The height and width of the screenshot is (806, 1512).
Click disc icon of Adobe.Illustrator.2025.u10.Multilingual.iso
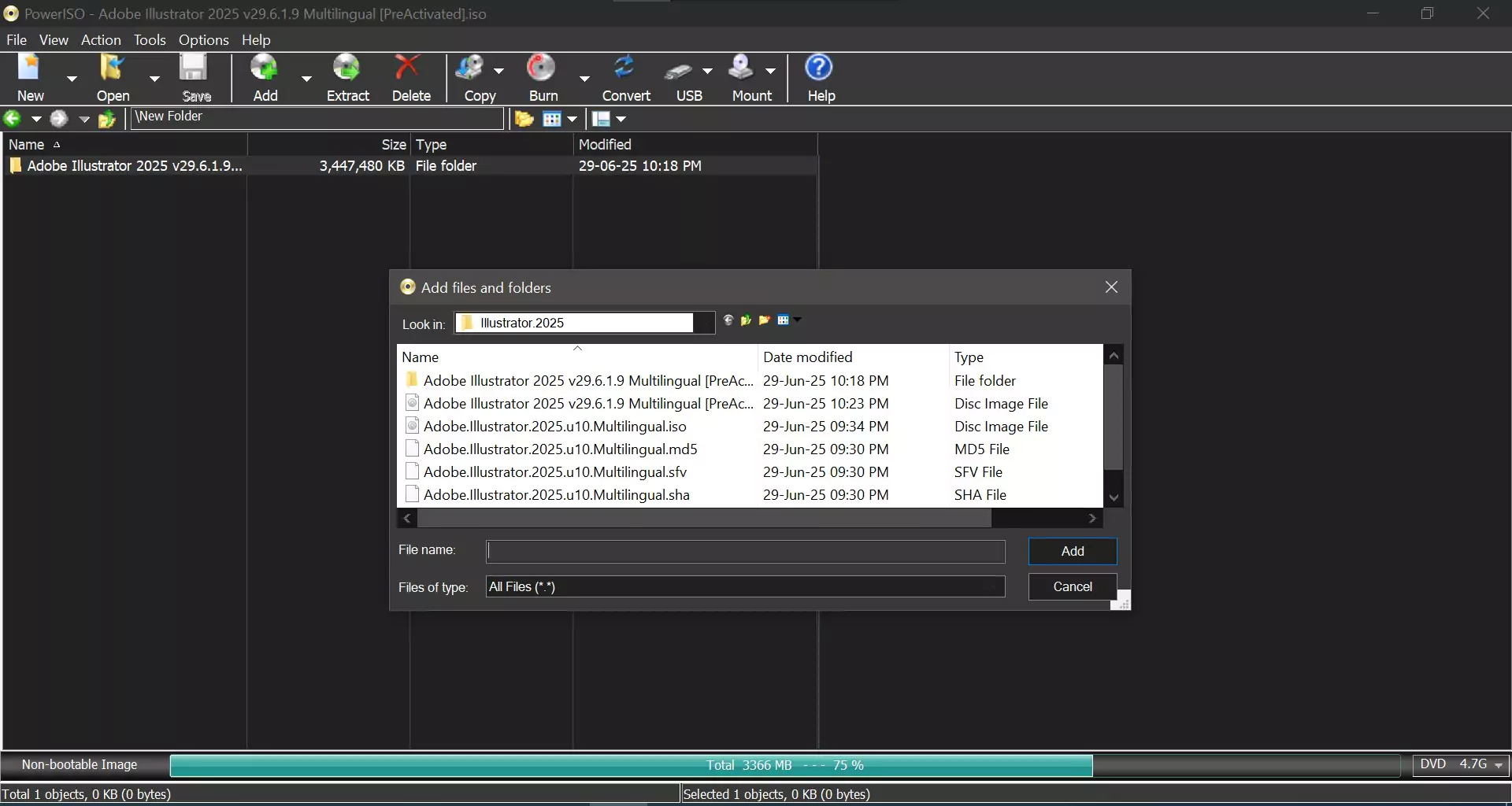tap(411, 426)
